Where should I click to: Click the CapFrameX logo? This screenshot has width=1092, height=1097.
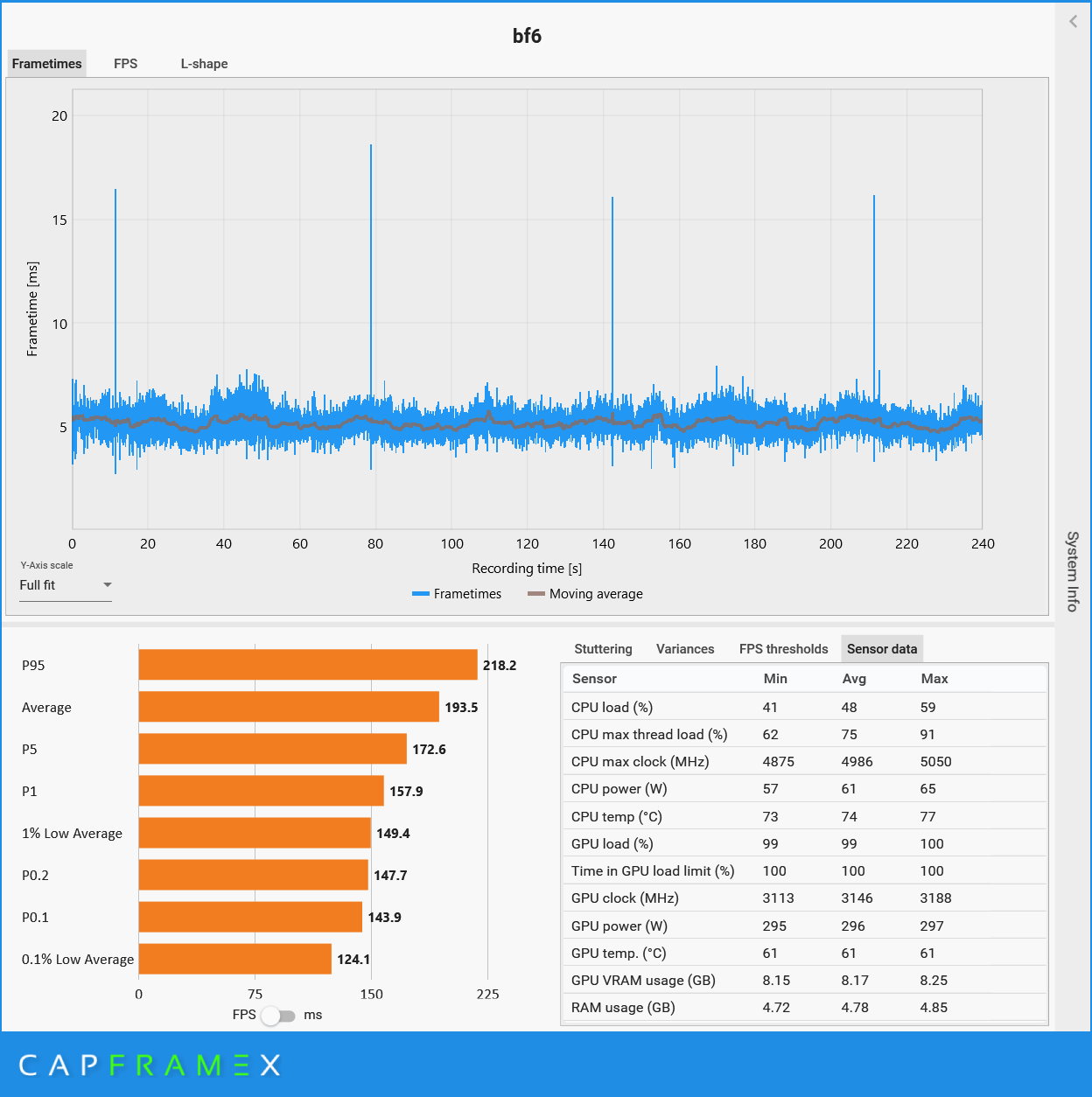click(150, 1065)
